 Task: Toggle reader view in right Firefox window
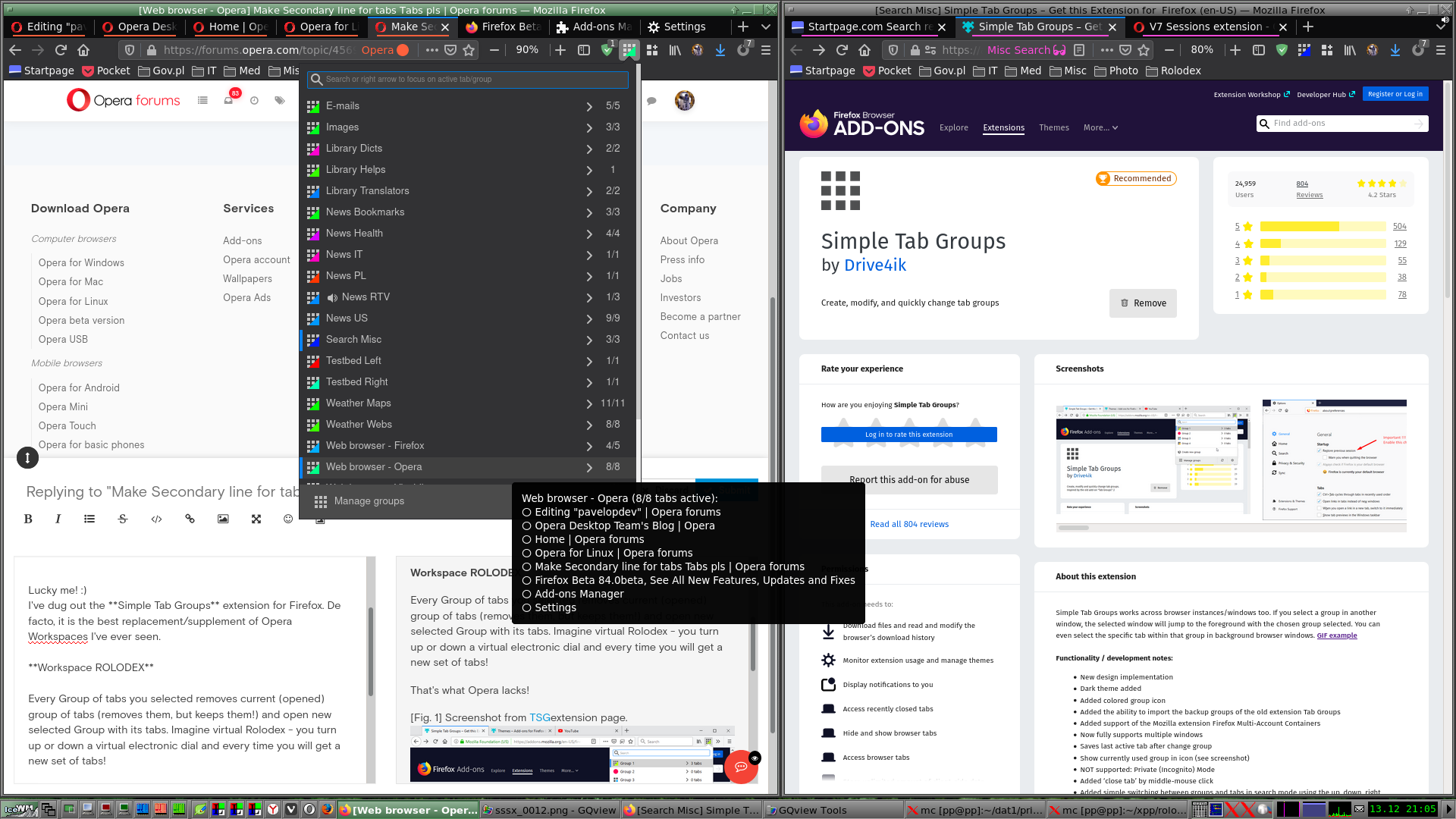click(x=1079, y=50)
